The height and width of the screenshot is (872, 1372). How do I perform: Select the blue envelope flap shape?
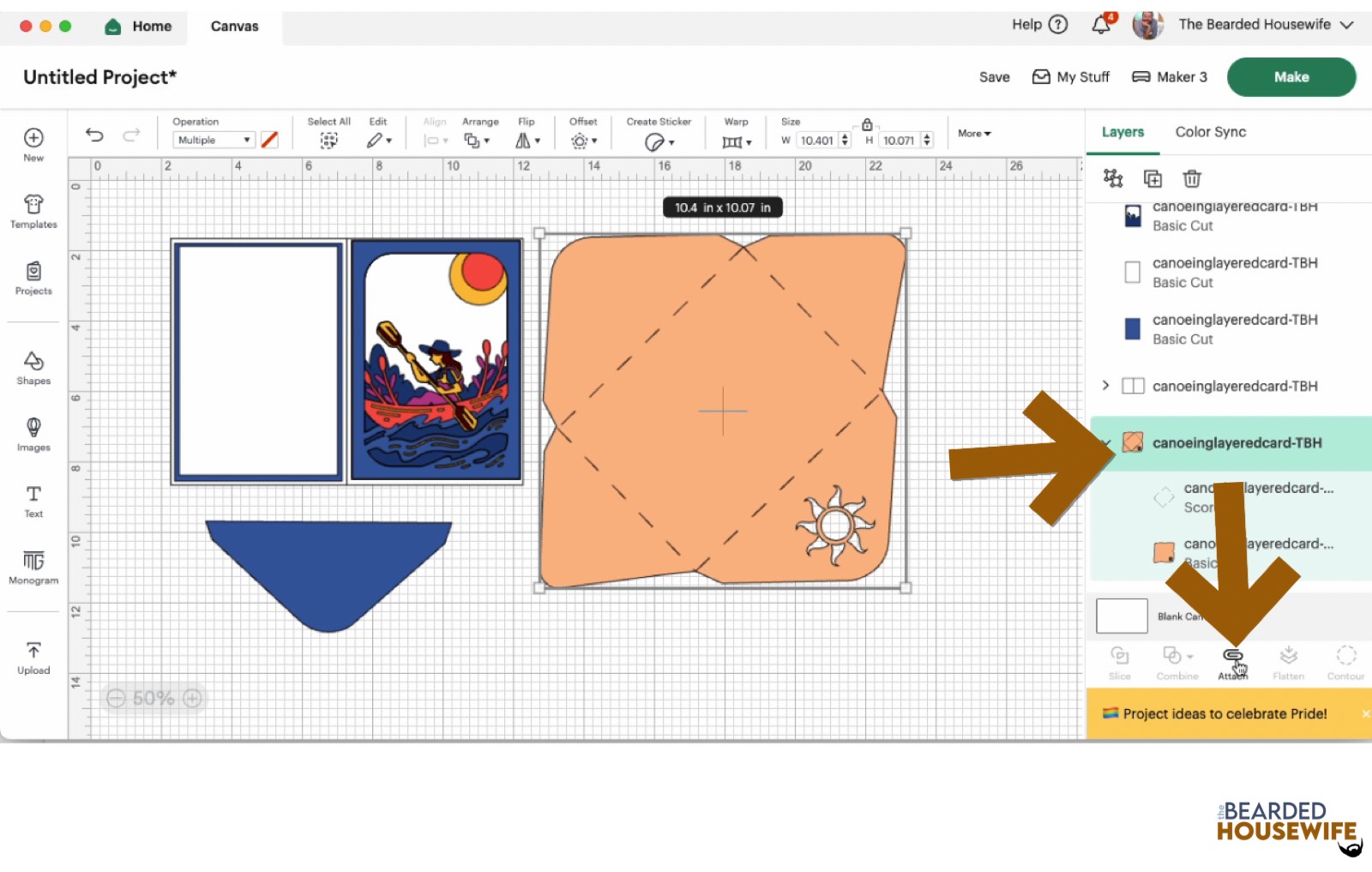pyautogui.click(x=328, y=574)
